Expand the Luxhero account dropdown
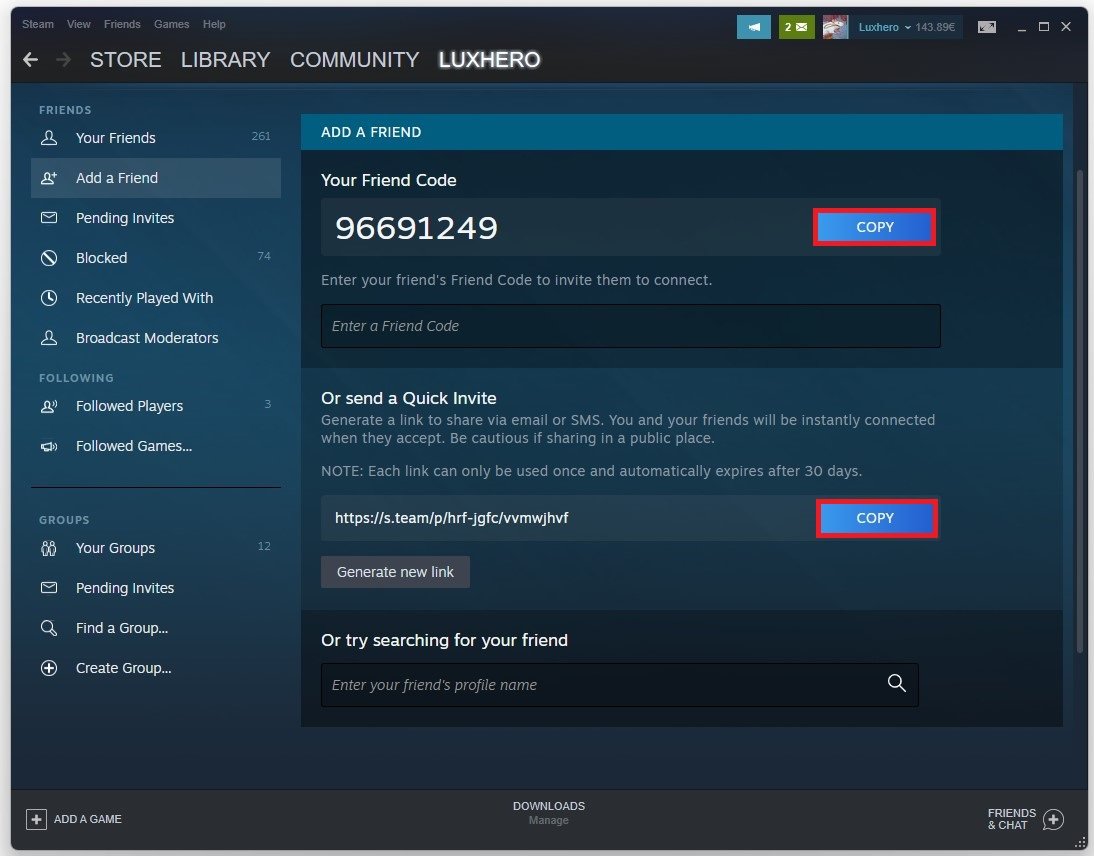The height and width of the screenshot is (856, 1094). coord(885,27)
